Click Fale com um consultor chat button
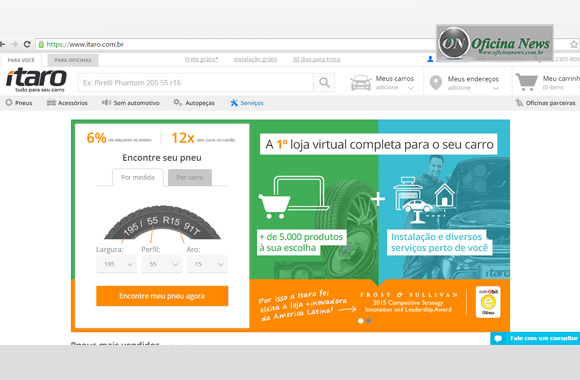Image resolution: width=580 pixels, height=380 pixels. [535, 338]
